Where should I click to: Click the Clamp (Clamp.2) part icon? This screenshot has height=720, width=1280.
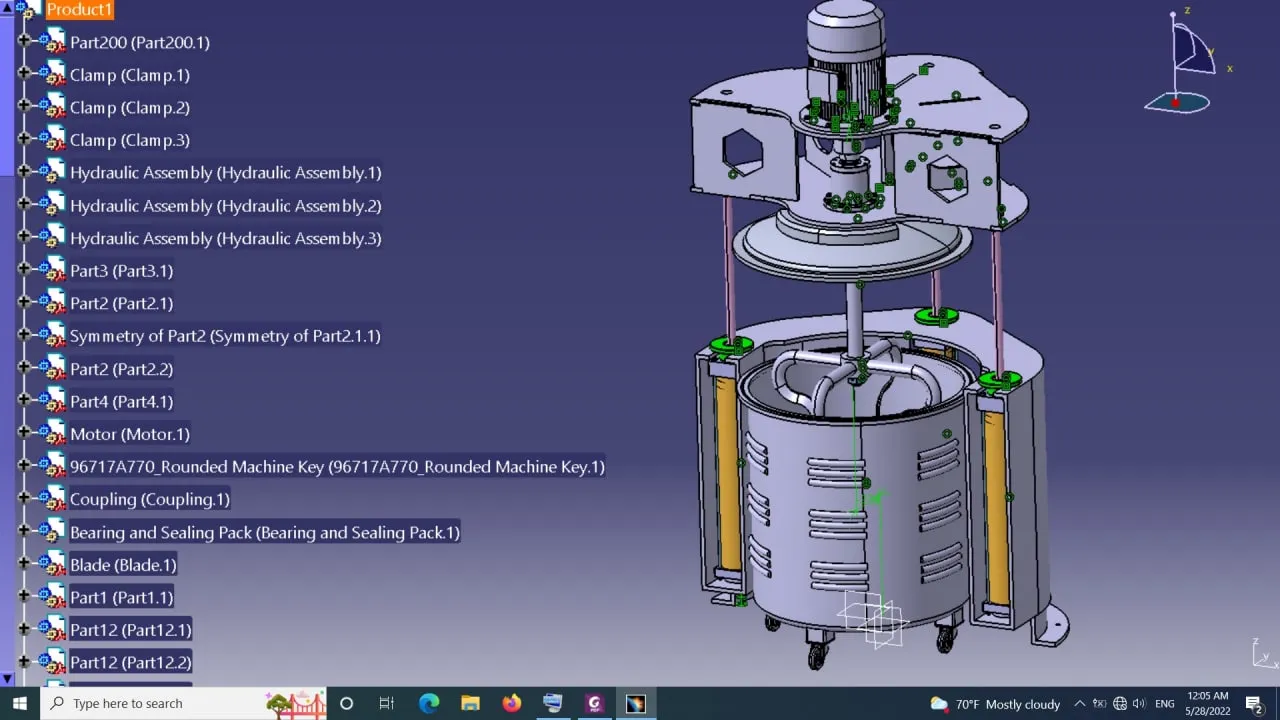(x=51, y=108)
